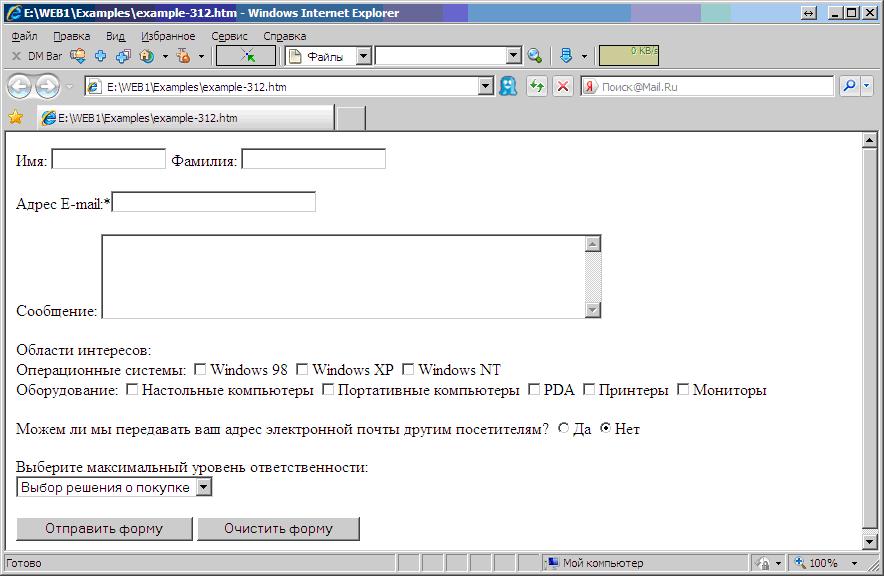Click the 0 KB/s speed indicator
884x576 pixels.
pyautogui.click(x=629, y=55)
